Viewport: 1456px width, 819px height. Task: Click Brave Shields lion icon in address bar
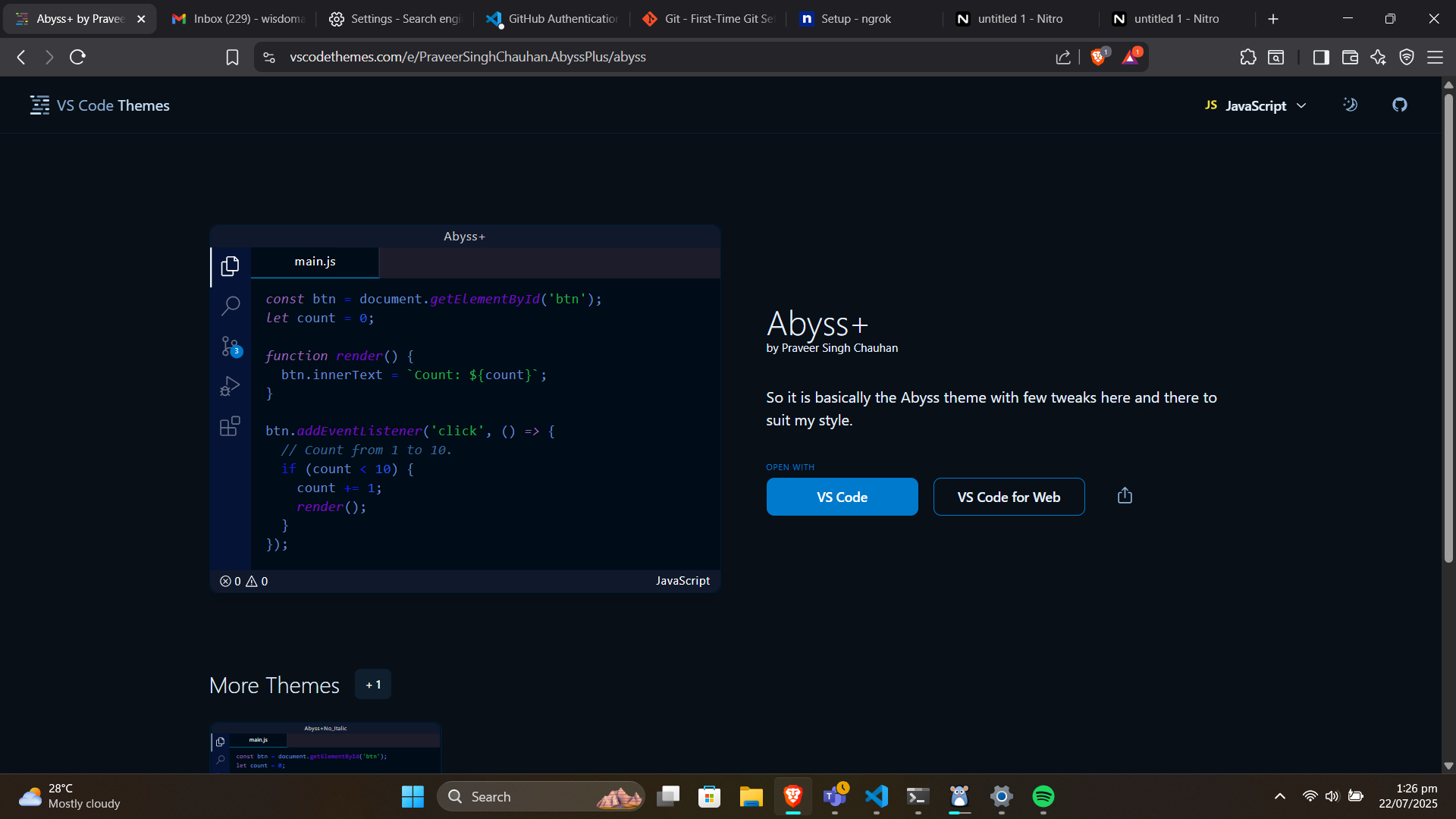[1097, 57]
